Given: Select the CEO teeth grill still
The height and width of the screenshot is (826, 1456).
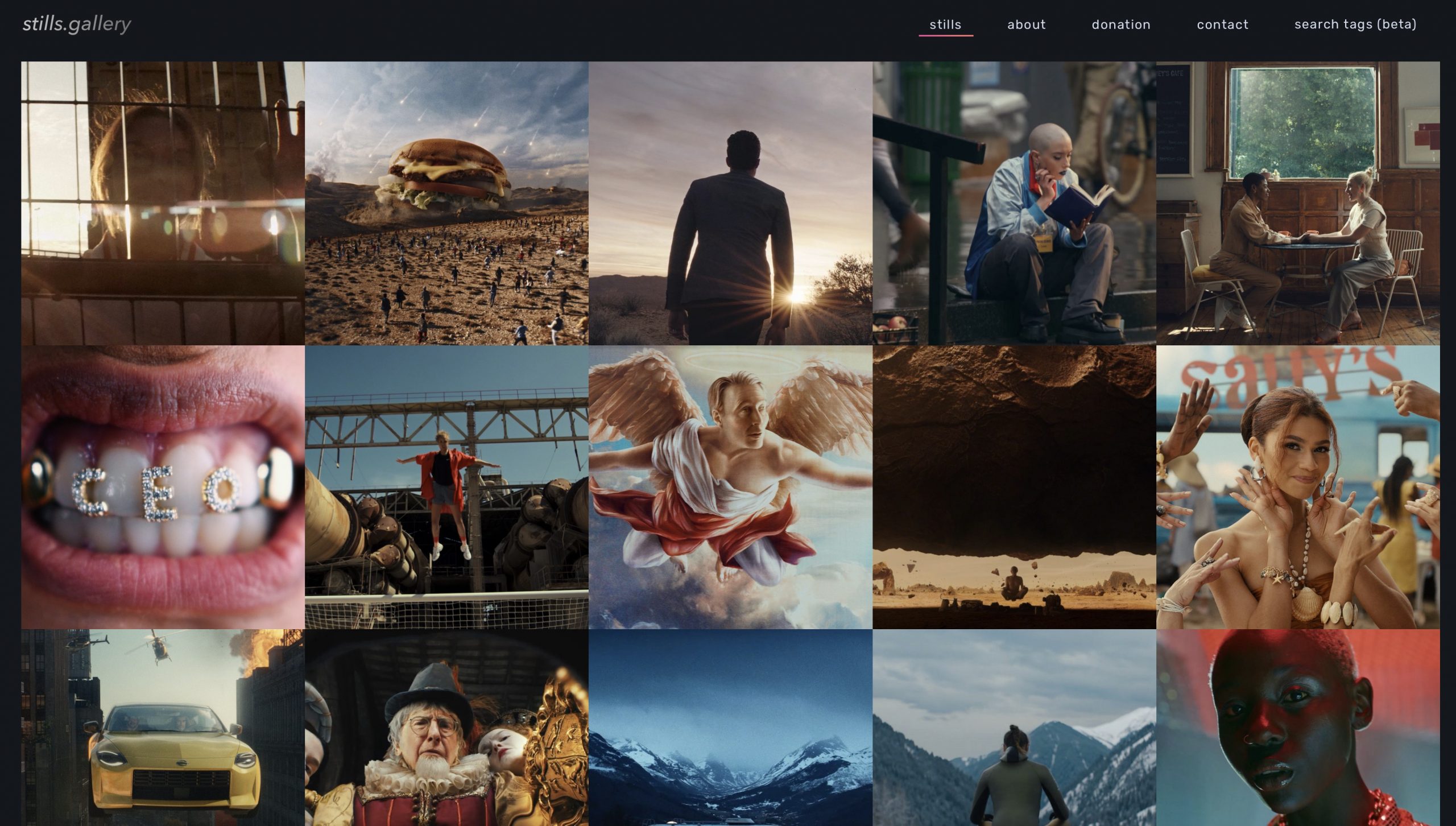Looking at the screenshot, I should coord(163,487).
